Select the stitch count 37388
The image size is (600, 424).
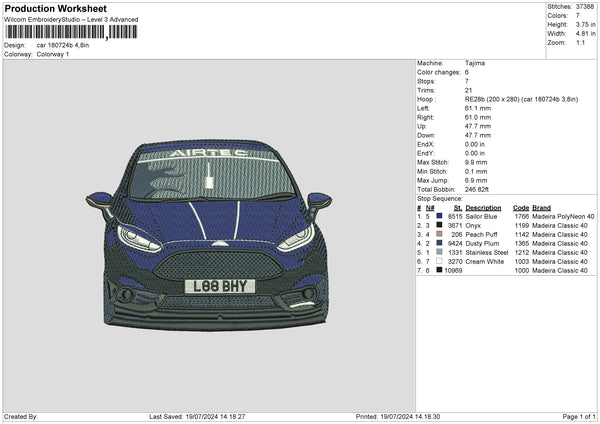585,7
